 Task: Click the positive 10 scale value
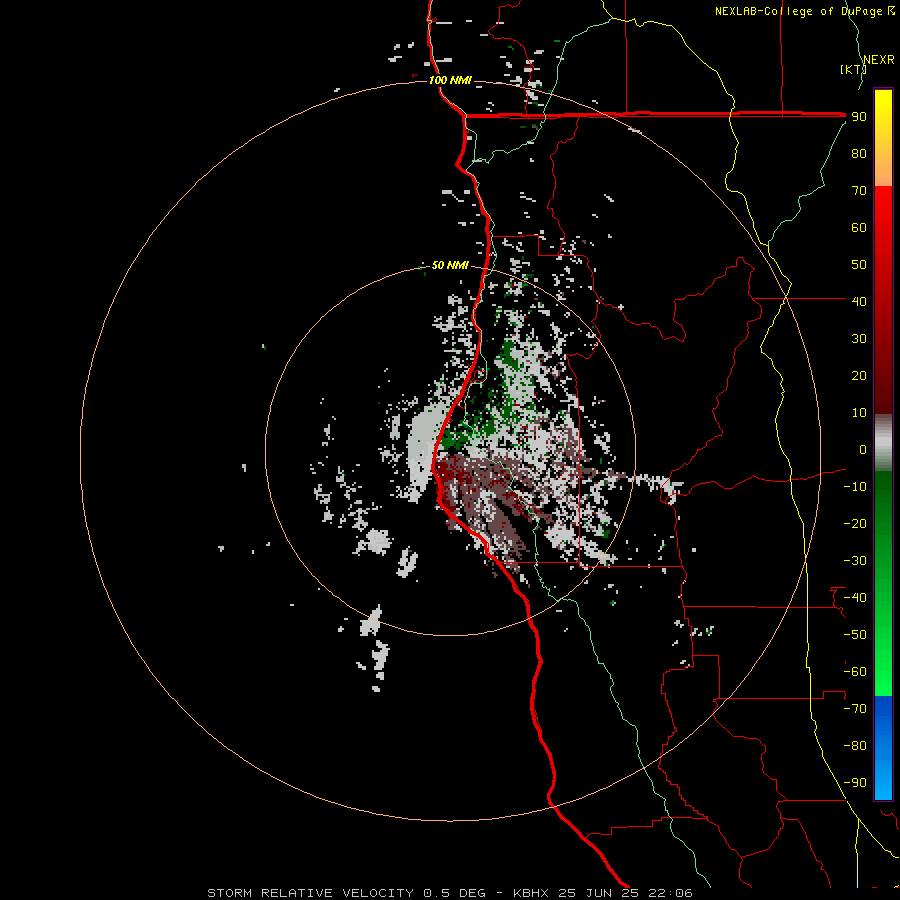point(859,413)
